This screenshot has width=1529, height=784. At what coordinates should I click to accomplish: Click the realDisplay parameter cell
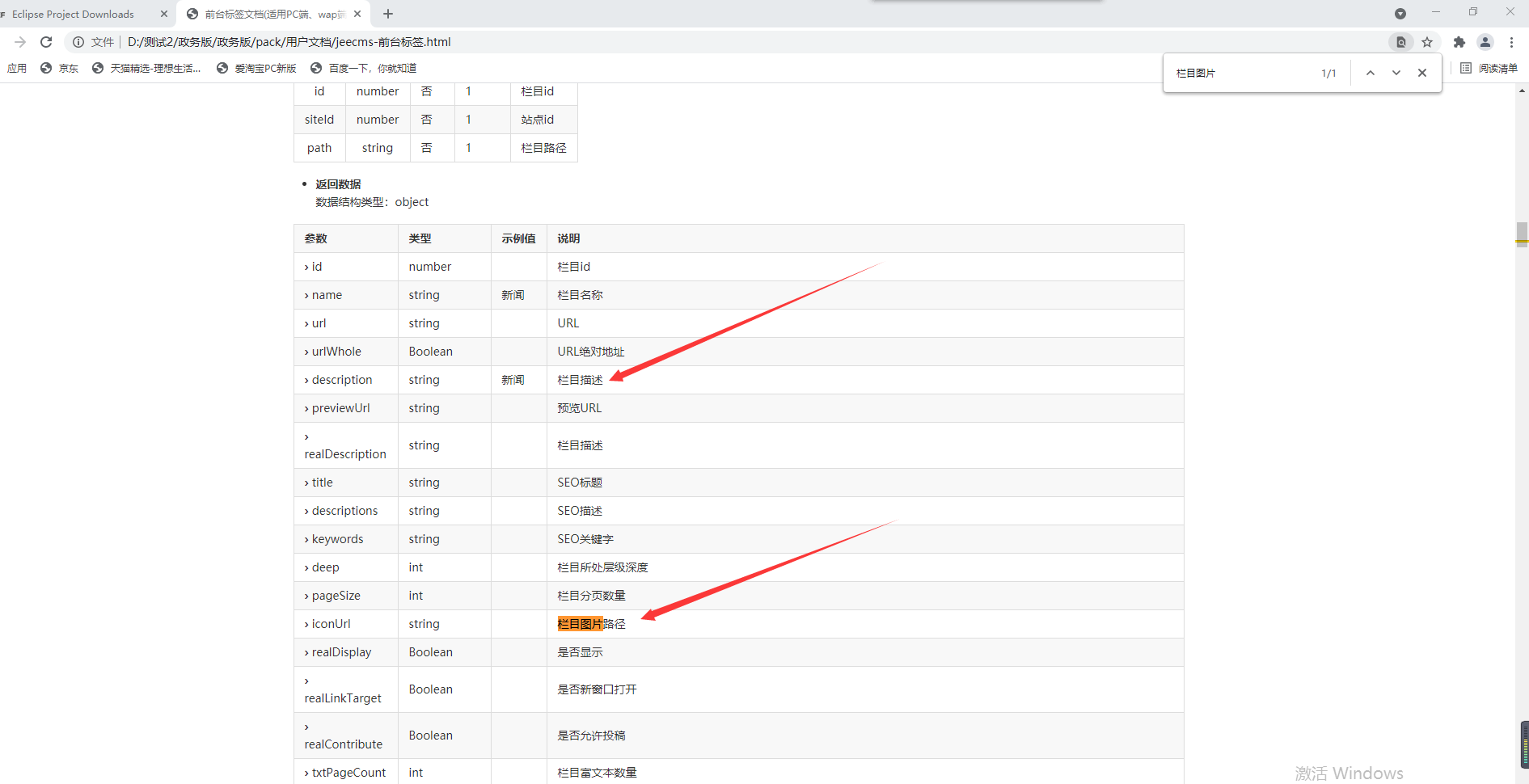click(x=346, y=652)
